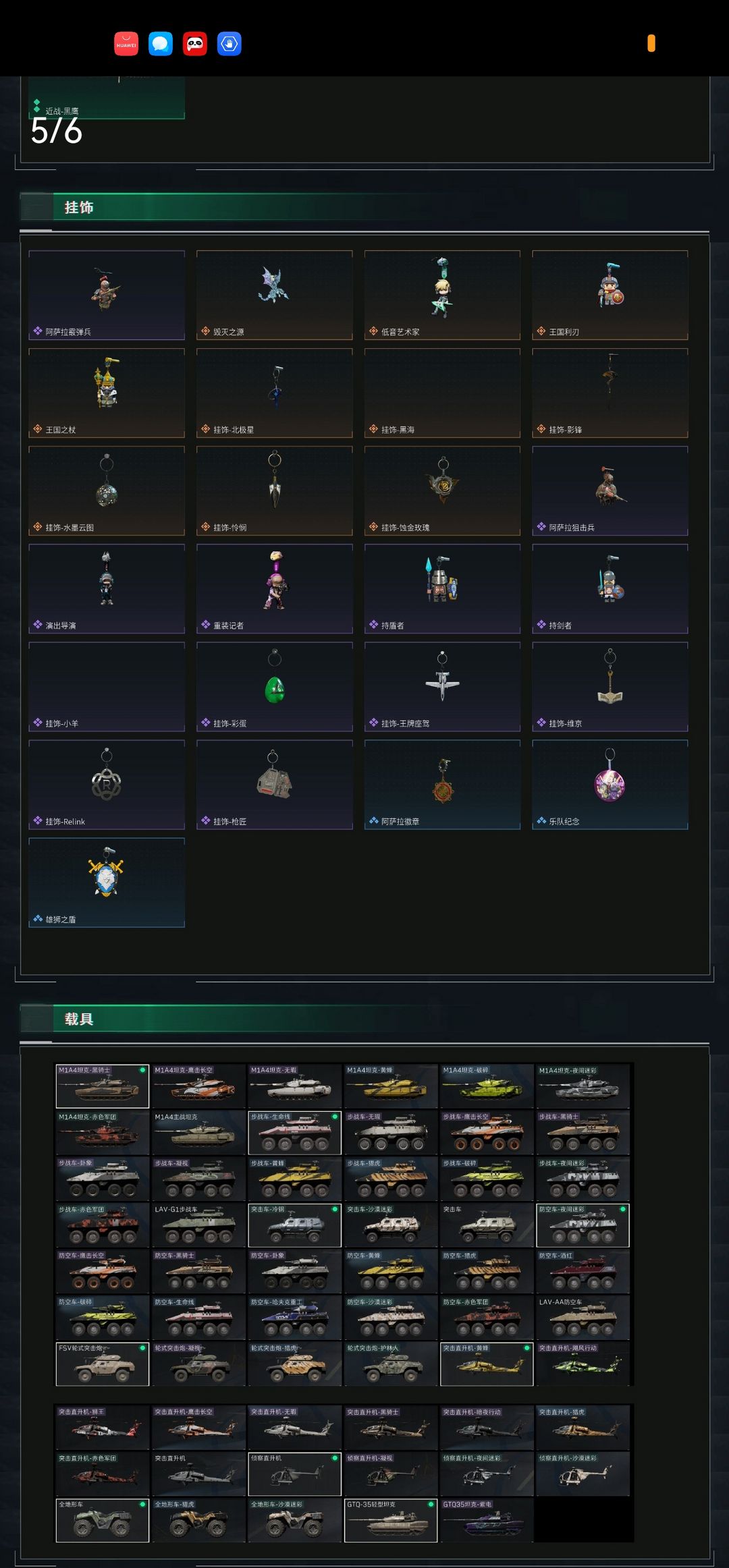Image resolution: width=729 pixels, height=1568 pixels.
Task: Toggle equipped dot on M1A4坦克-黑骑士
Action: [142, 1070]
